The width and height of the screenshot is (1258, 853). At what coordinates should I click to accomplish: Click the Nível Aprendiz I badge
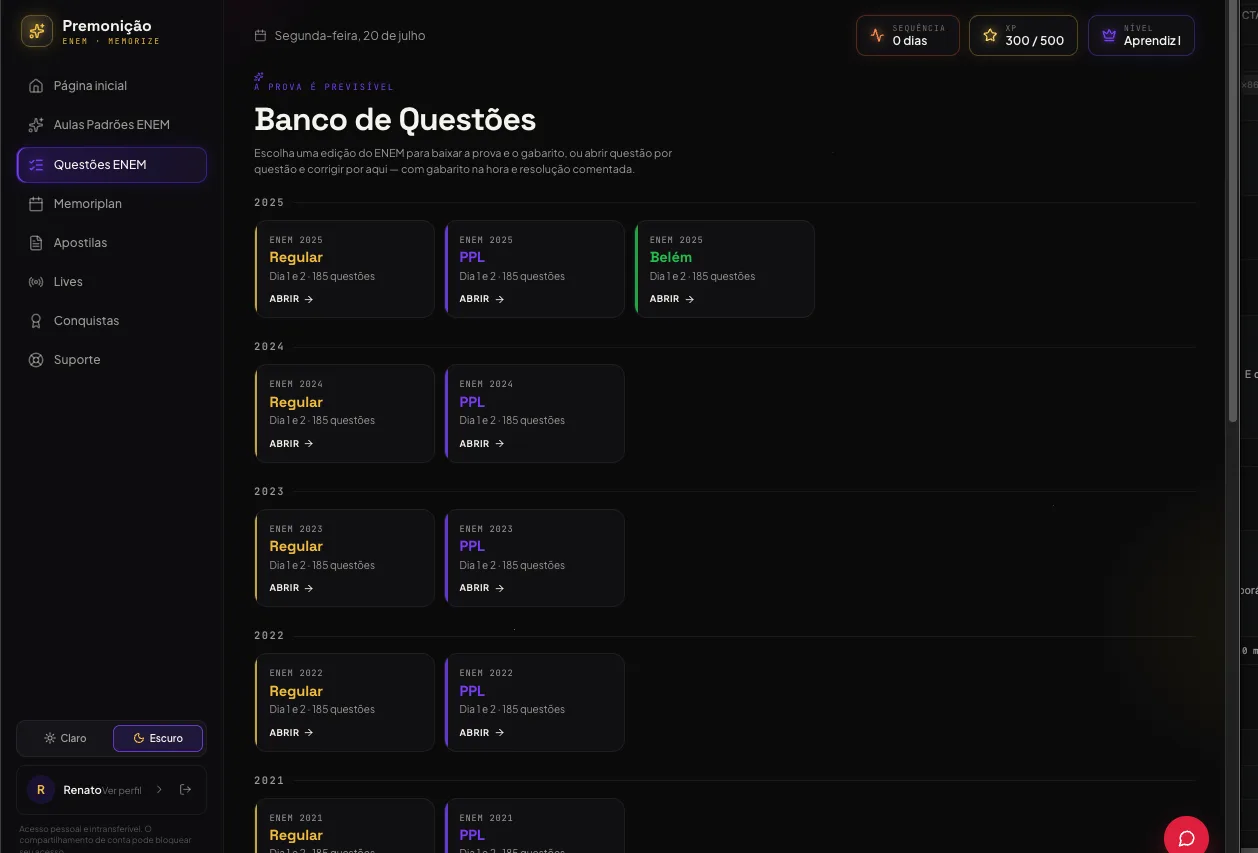(1141, 35)
